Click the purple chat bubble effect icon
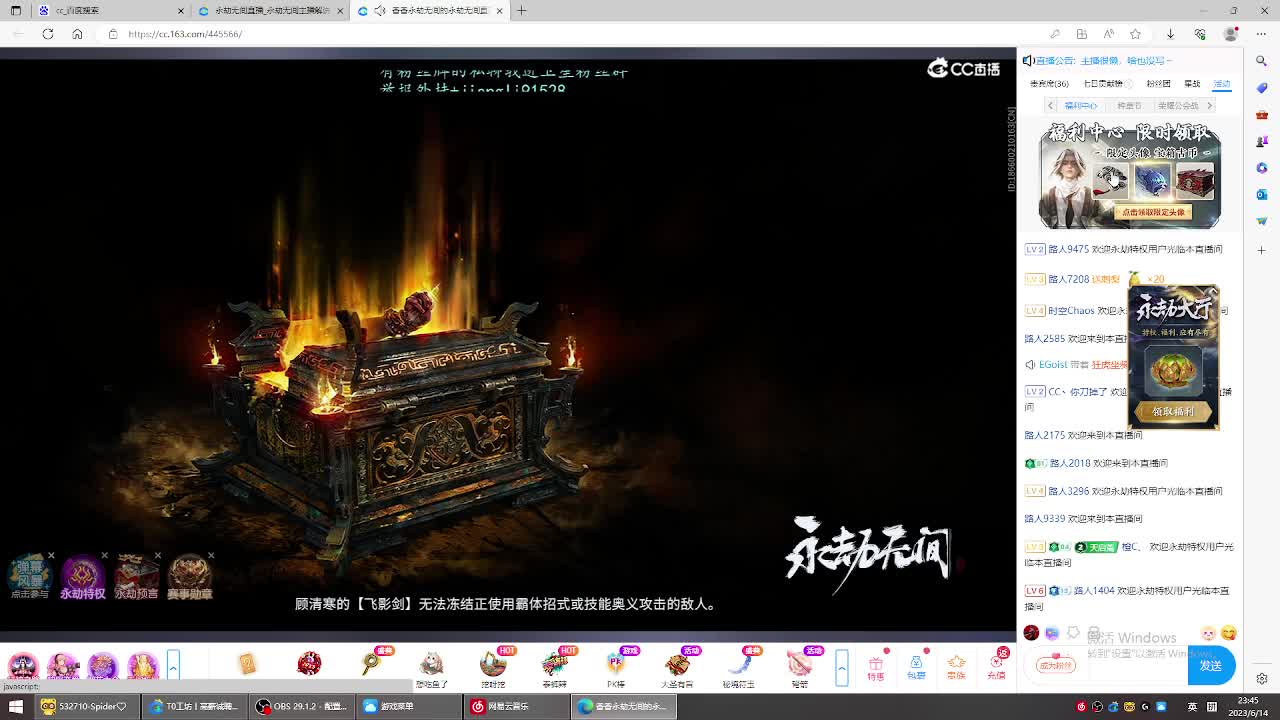Image resolution: width=1280 pixels, height=720 pixels. [x=1052, y=633]
